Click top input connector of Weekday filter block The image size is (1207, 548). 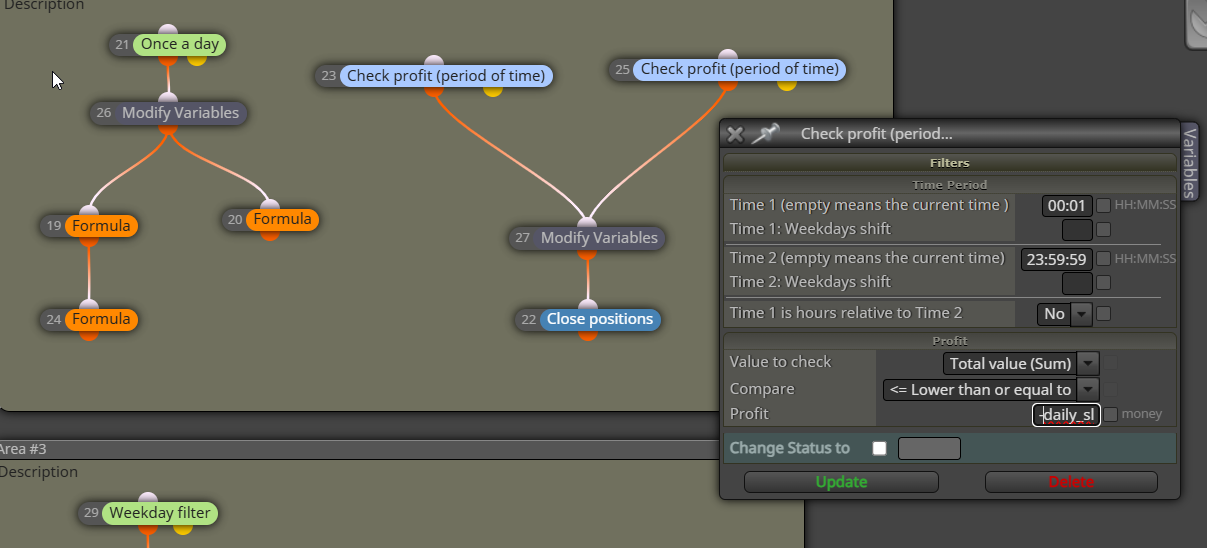click(148, 499)
